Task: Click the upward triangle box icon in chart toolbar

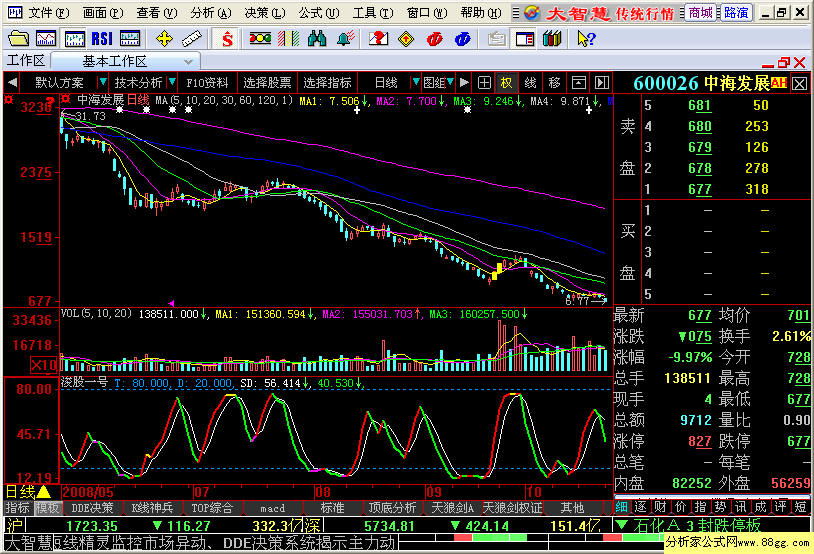Action: pos(579,83)
